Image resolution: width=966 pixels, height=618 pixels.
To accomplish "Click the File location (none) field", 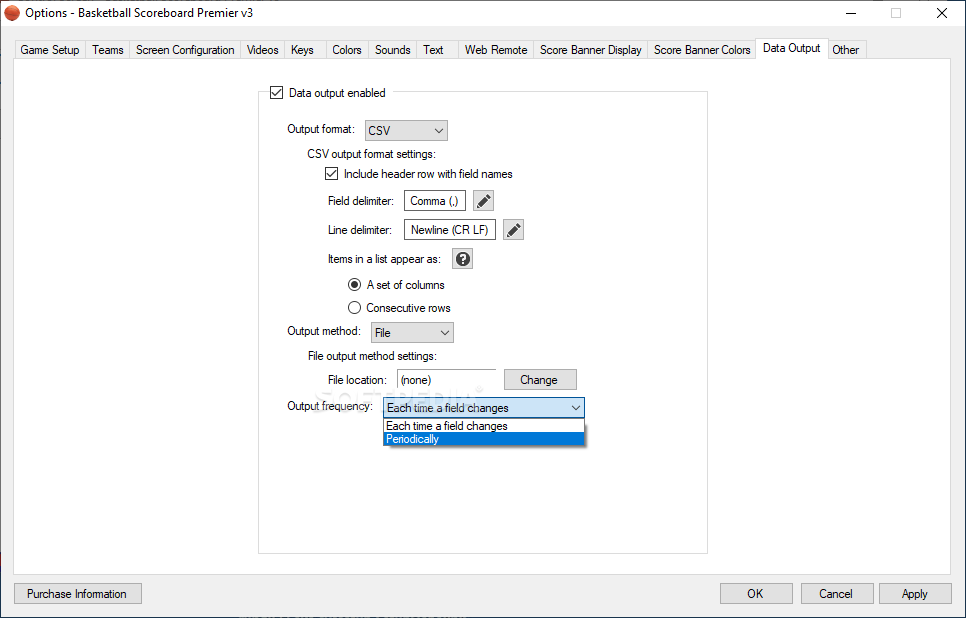I will pyautogui.click(x=447, y=380).
